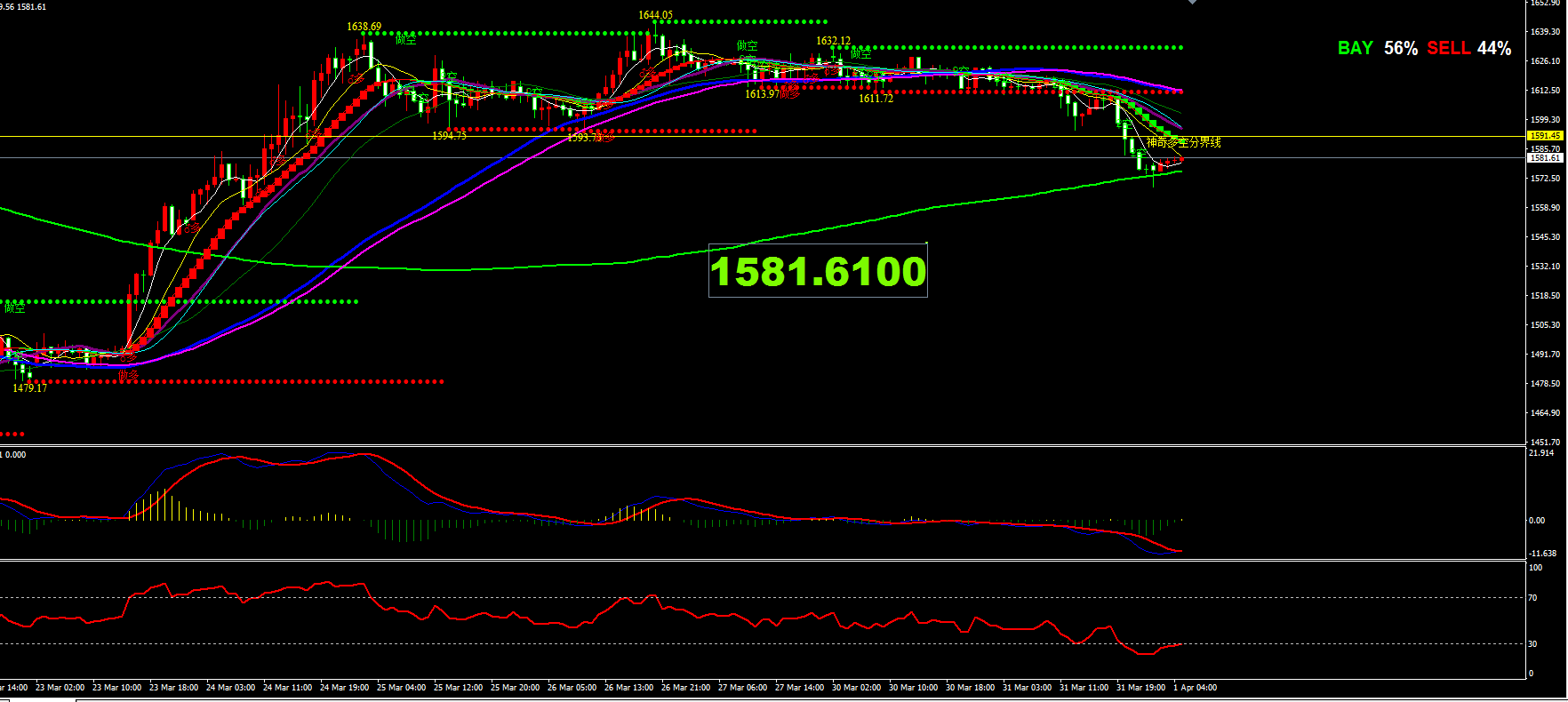Click the 25 Mar 20:00 time label

click(516, 688)
